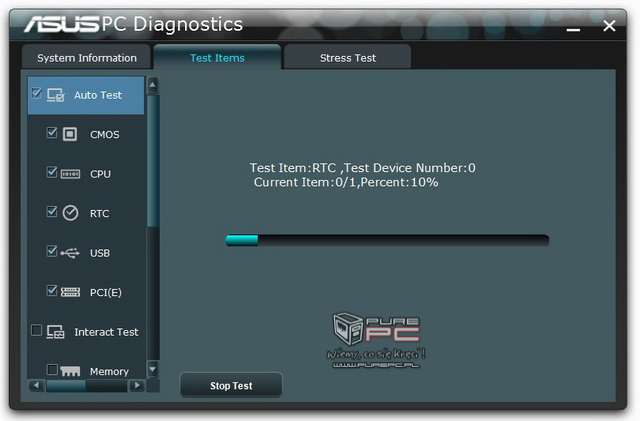Screen dimensions: 640x421
Task: Select the USB label
Action: tap(100, 253)
